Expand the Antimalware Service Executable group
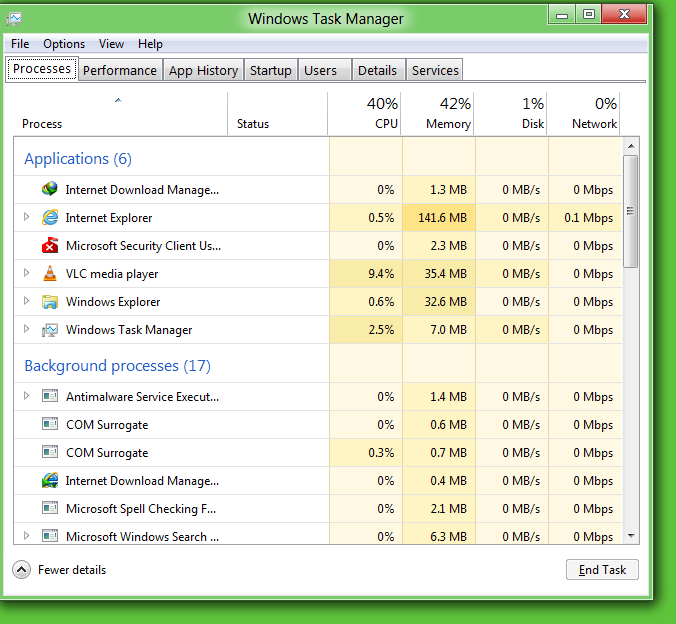This screenshot has width=676, height=624. tap(26, 395)
